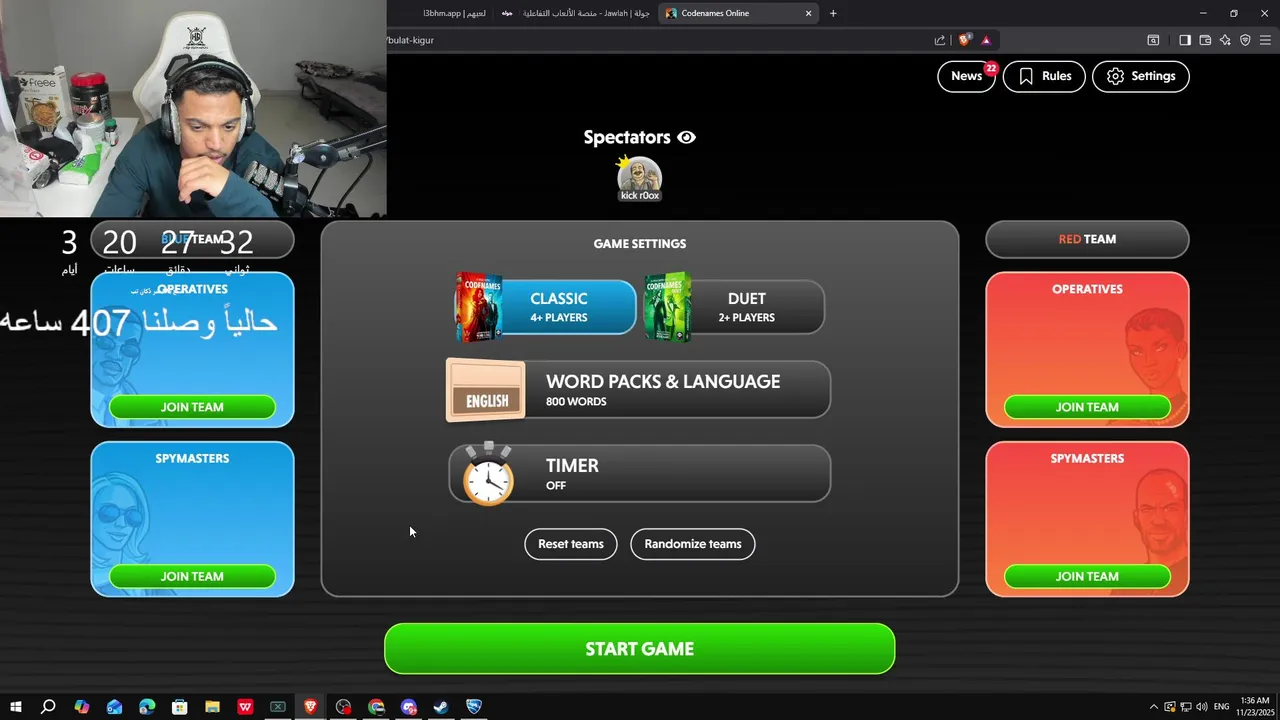Open File Explorer from the taskbar
Viewport: 1280px width, 720px height.
(212, 707)
